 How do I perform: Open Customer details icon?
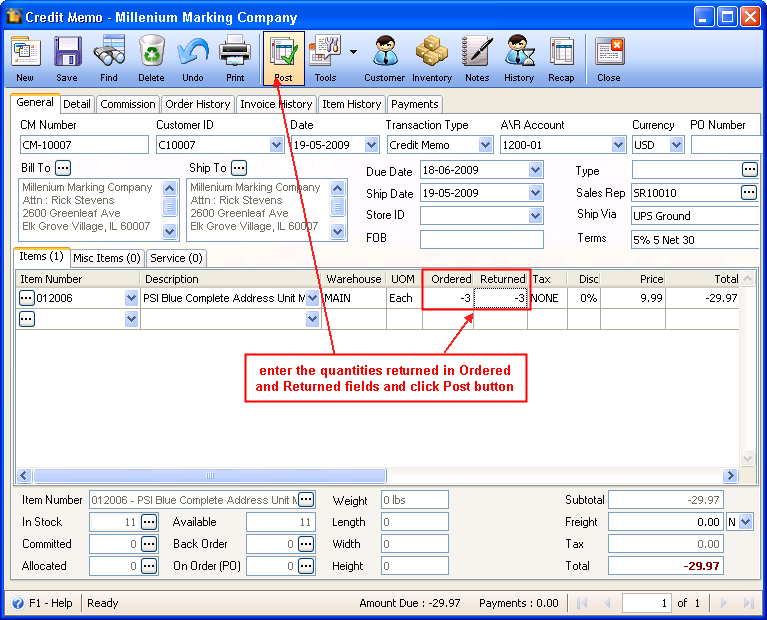pos(384,58)
